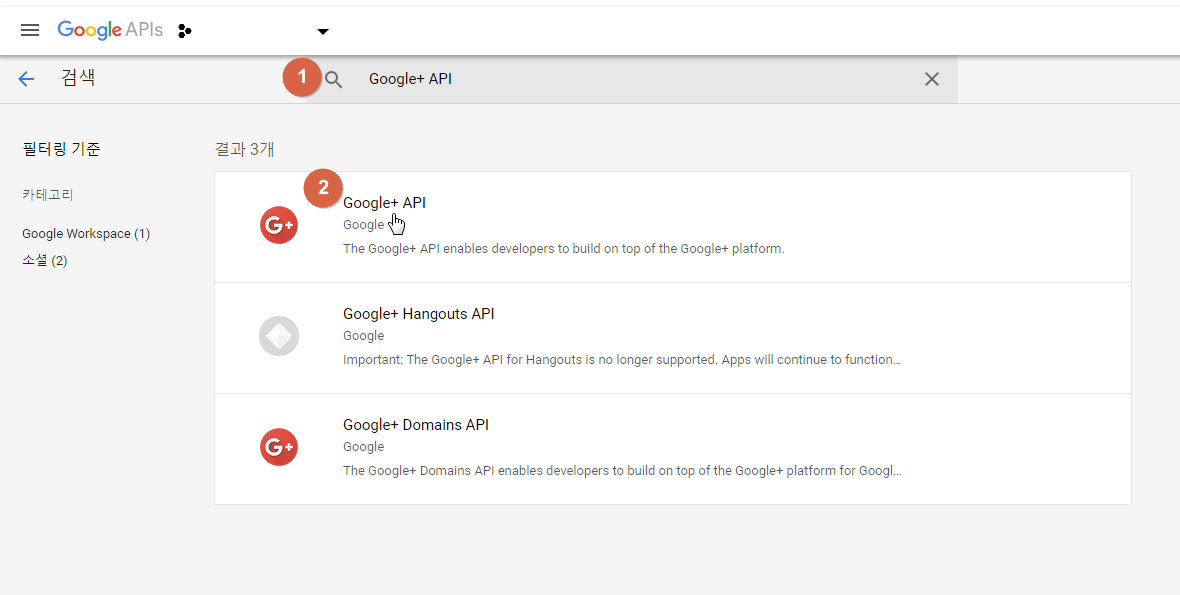Click Domains API description text
Screen dimensions: 1180x595
point(622,471)
